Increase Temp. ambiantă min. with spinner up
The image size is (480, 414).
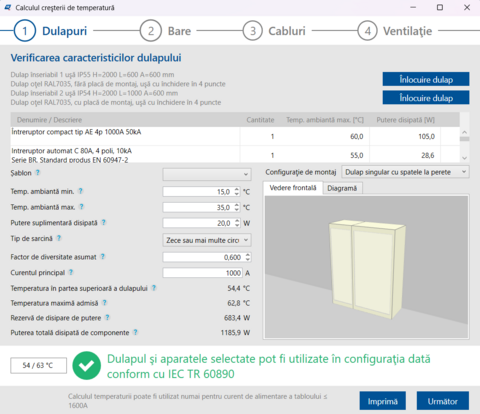click(x=237, y=189)
